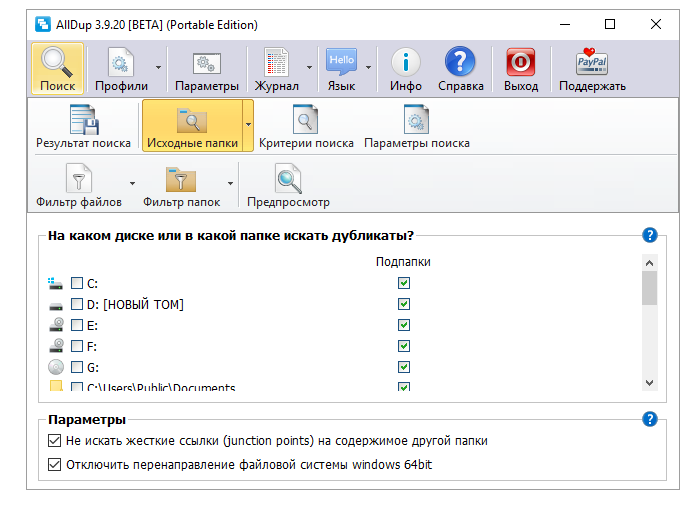Check the G: drive checkbox
The width and height of the screenshot is (688, 507).
pyautogui.click(x=77, y=367)
